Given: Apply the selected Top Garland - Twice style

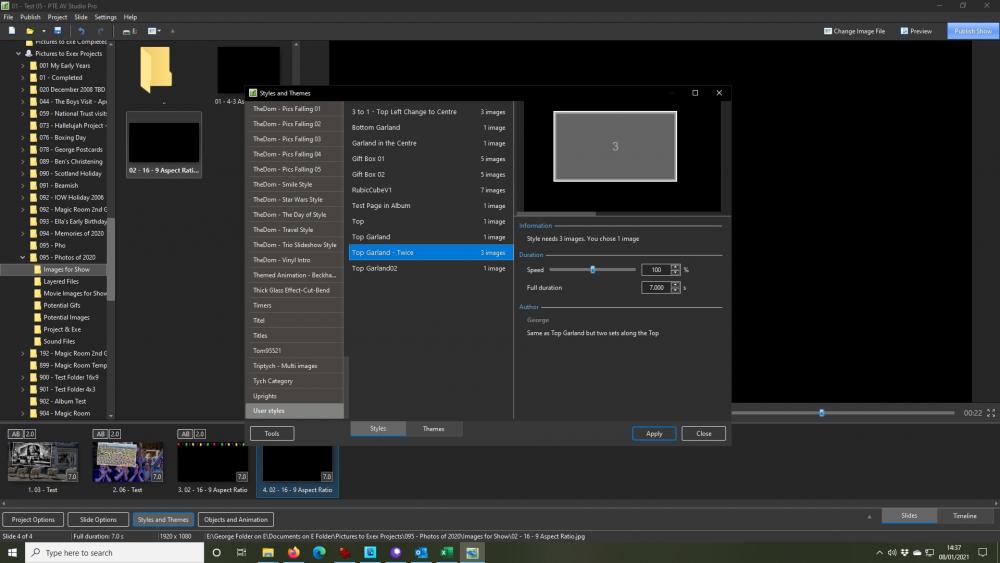Looking at the screenshot, I should tap(654, 434).
